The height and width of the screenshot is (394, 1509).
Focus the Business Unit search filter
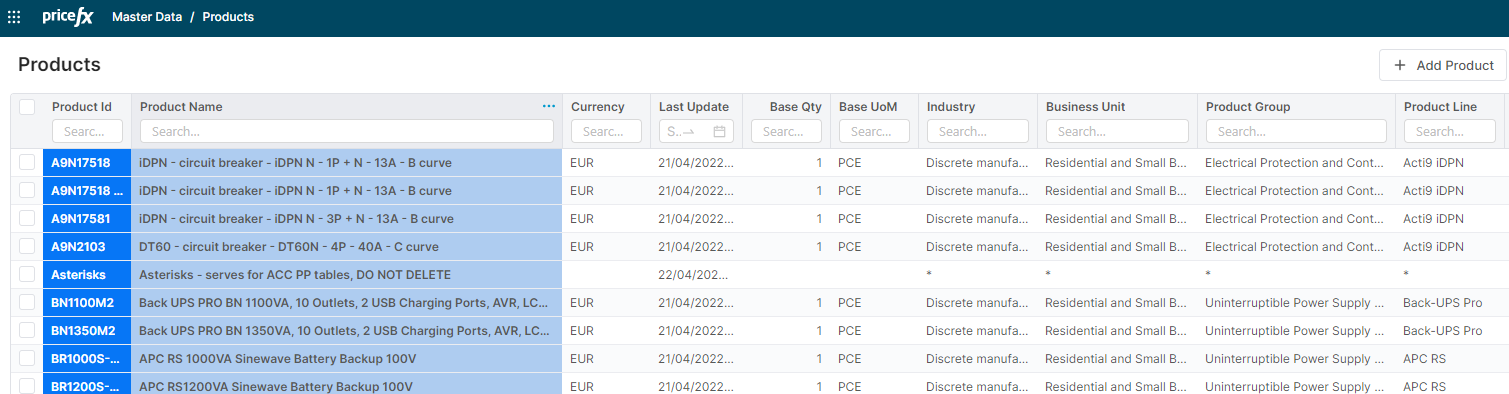1117,131
